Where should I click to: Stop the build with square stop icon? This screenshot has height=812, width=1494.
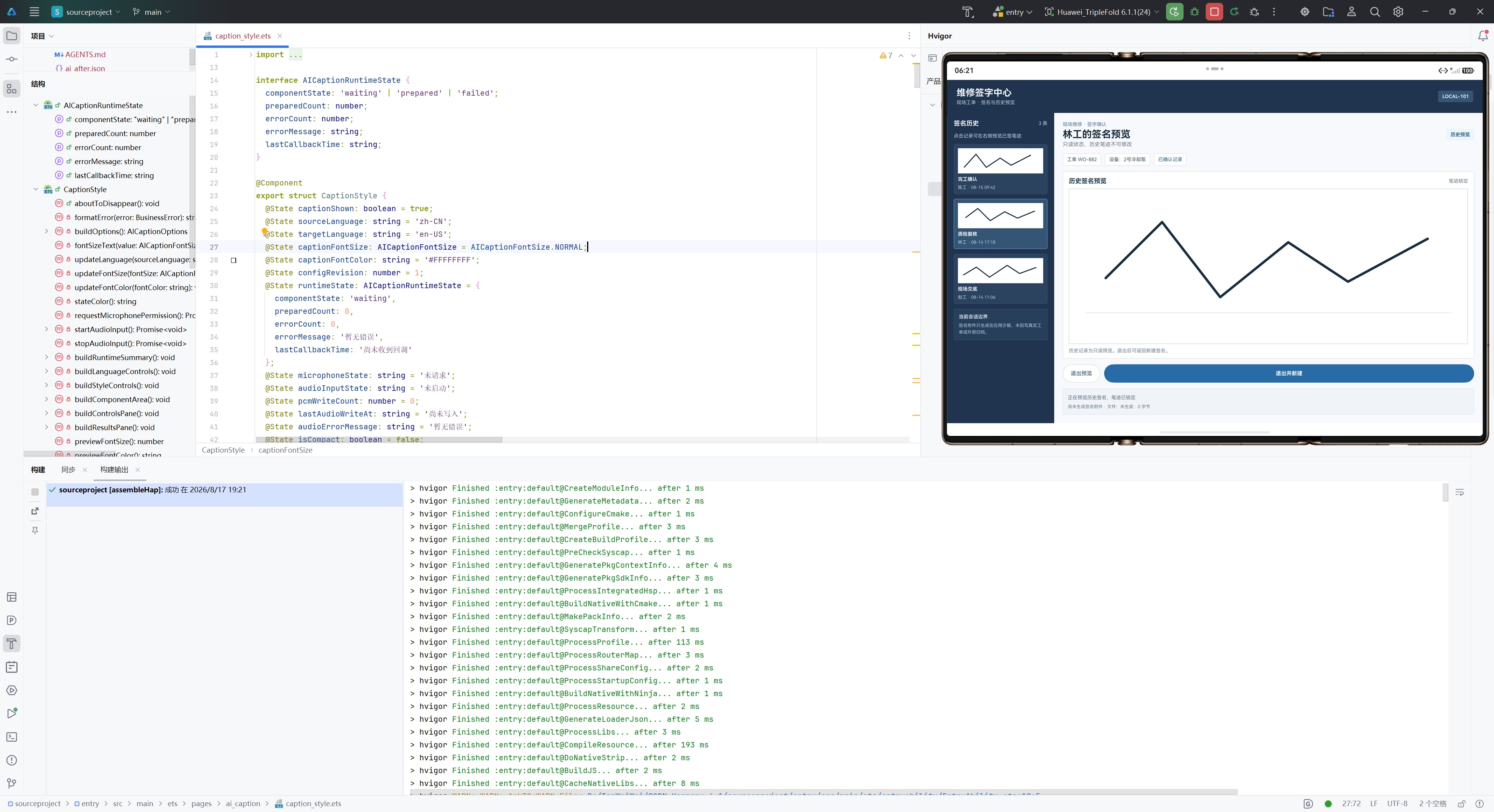pos(35,492)
